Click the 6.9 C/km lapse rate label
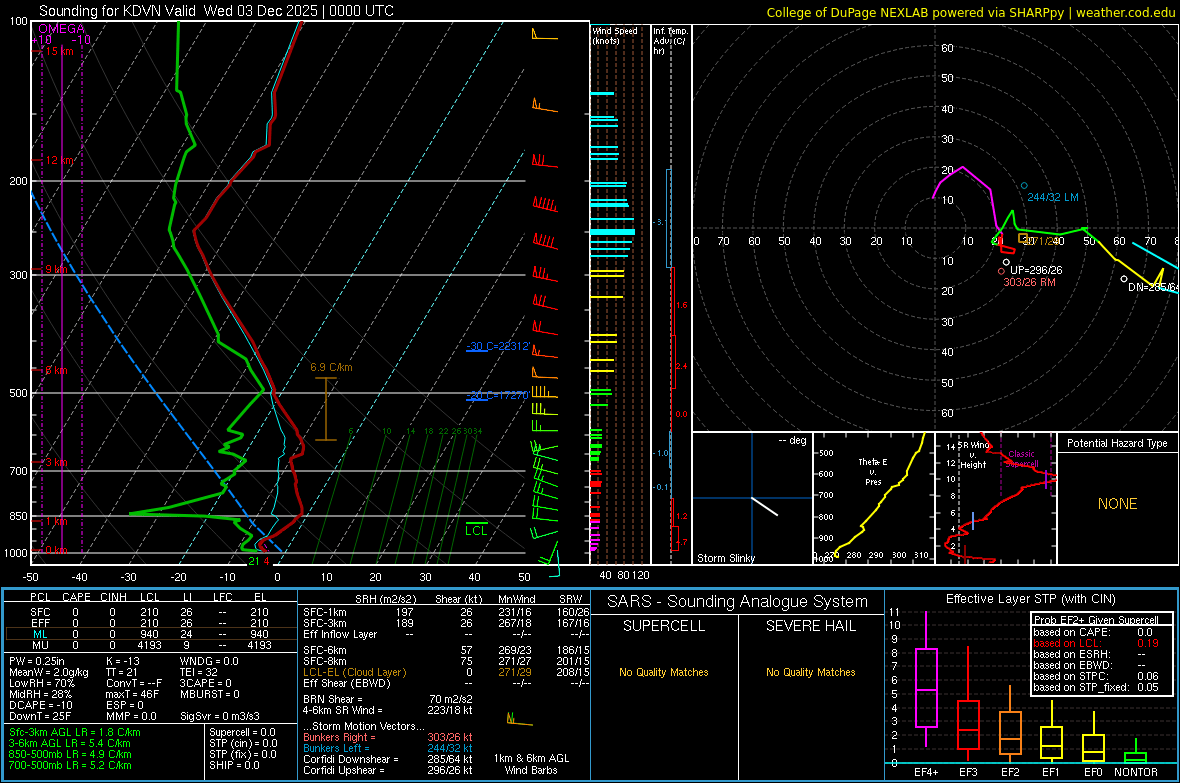 331,367
